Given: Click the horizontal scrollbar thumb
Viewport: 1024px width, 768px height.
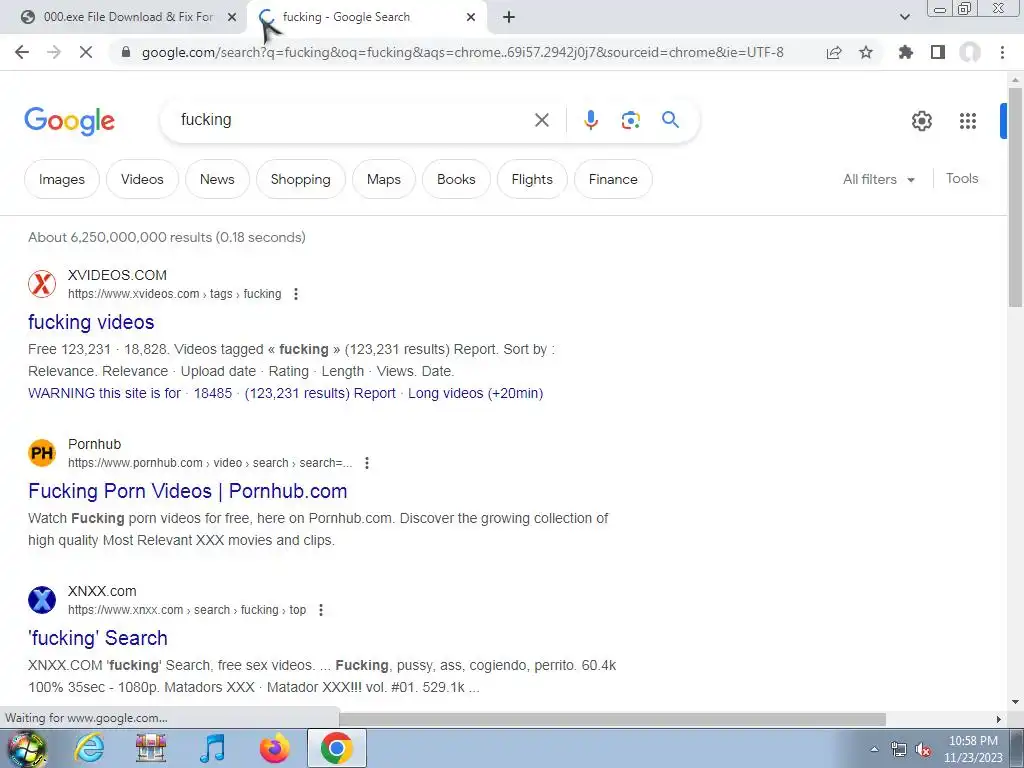Looking at the screenshot, I should pos(612,719).
